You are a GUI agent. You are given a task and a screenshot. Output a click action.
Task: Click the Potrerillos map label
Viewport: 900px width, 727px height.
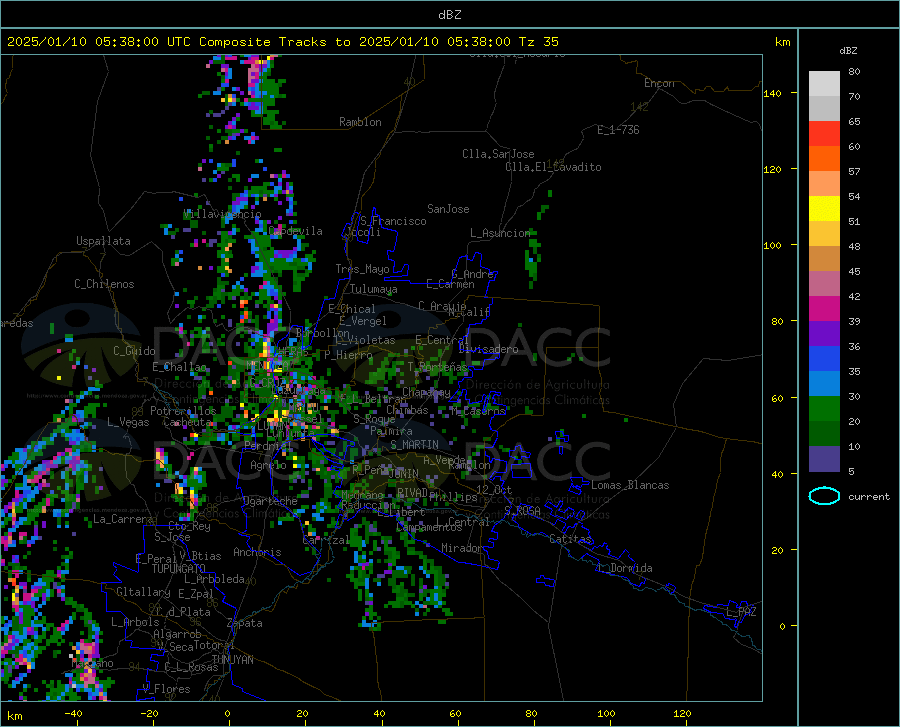click(183, 411)
